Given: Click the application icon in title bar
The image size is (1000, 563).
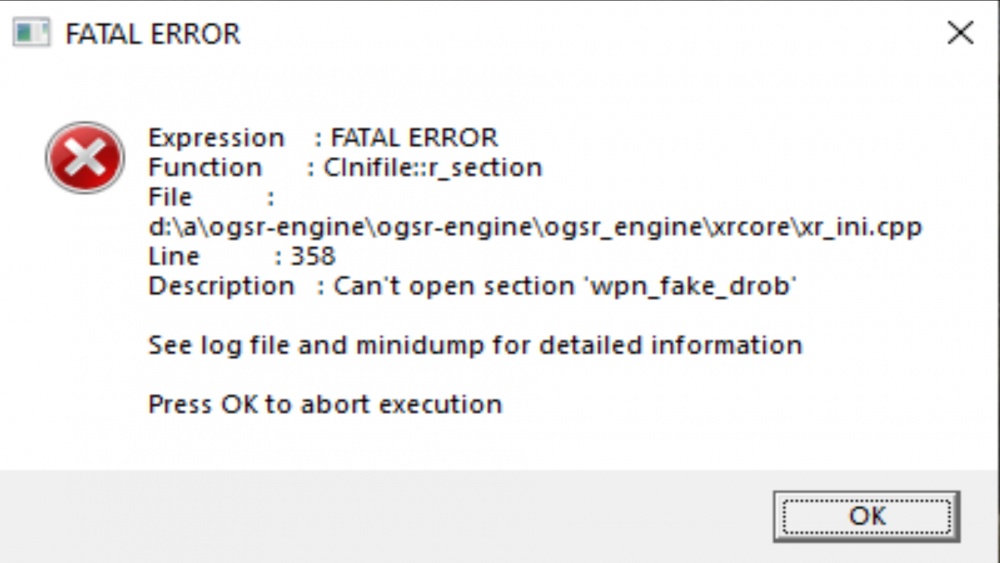Looking at the screenshot, I should 31,33.
